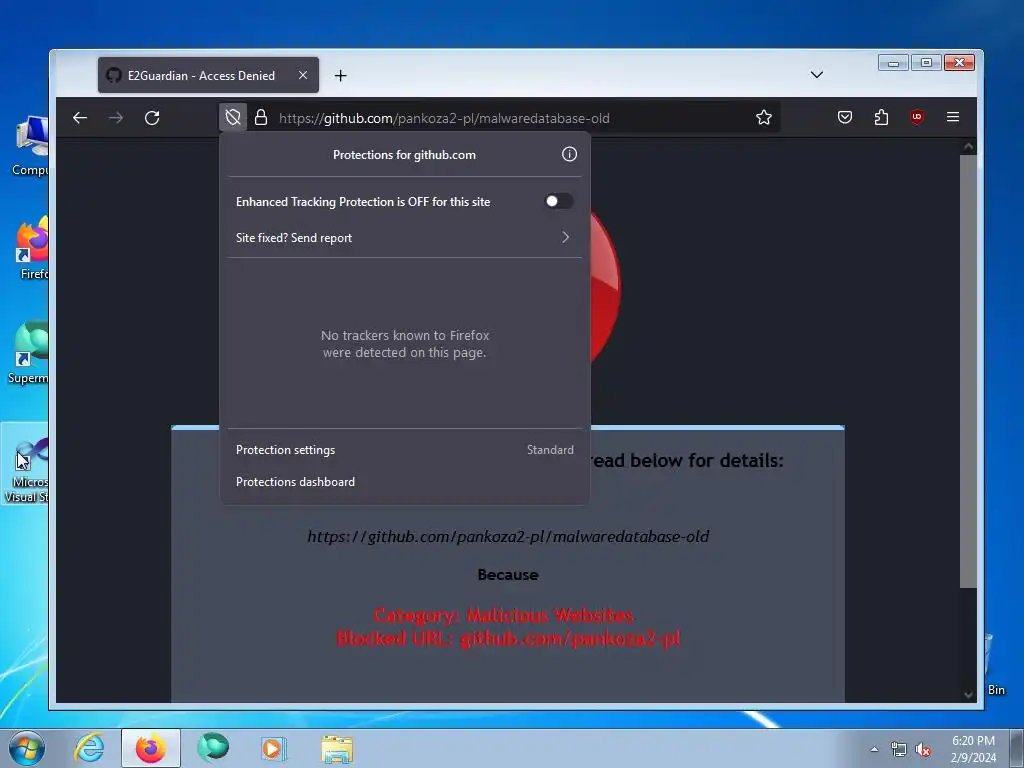The height and width of the screenshot is (768, 1024).
Task: Select the Microsoft Visual Studio desktop shortcut
Action: pyautogui.click(x=26, y=465)
